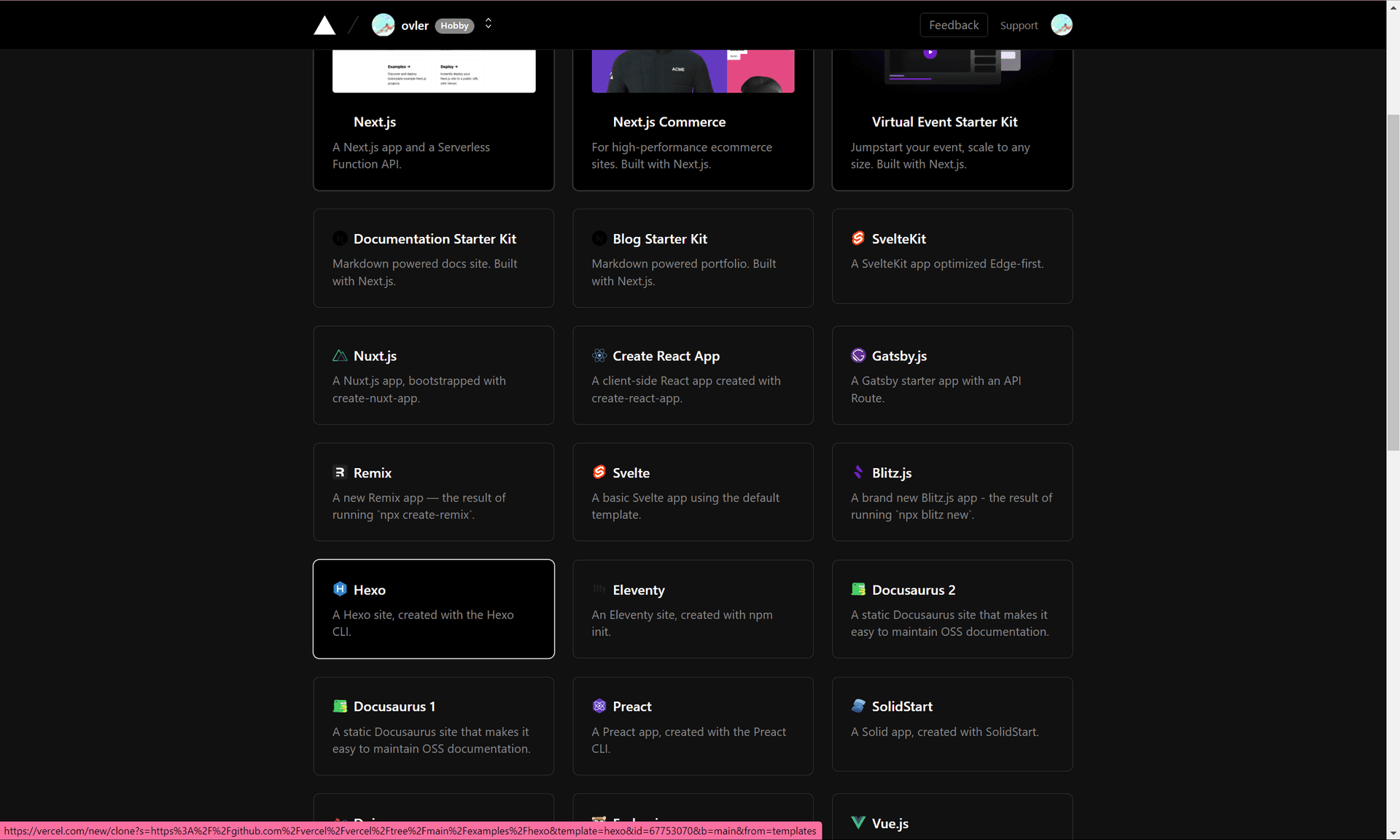Open the ovler team avatar
The width and height of the screenshot is (1400, 840).
pos(383,26)
